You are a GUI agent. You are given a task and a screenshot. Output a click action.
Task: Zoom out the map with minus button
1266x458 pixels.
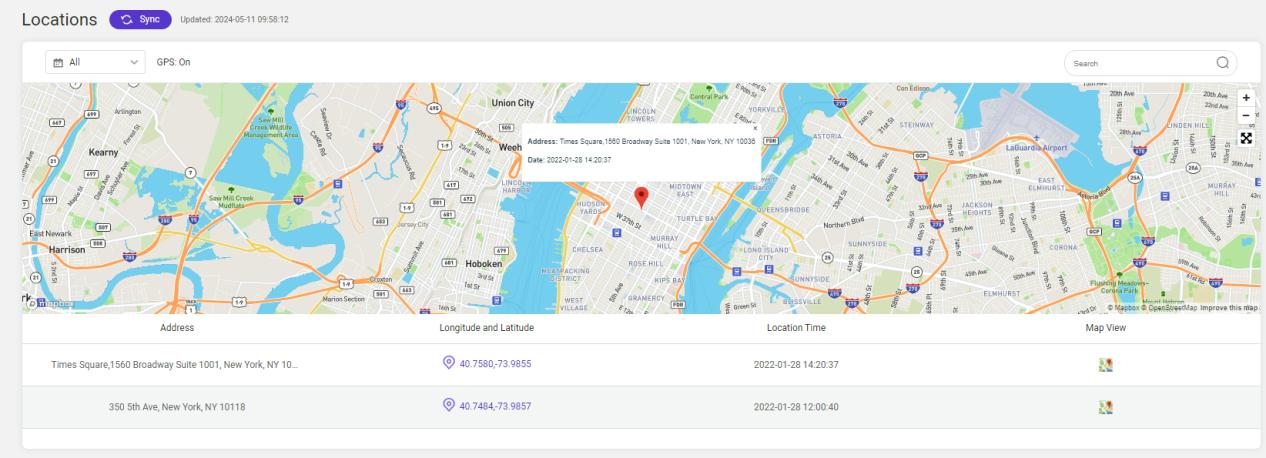1246,114
